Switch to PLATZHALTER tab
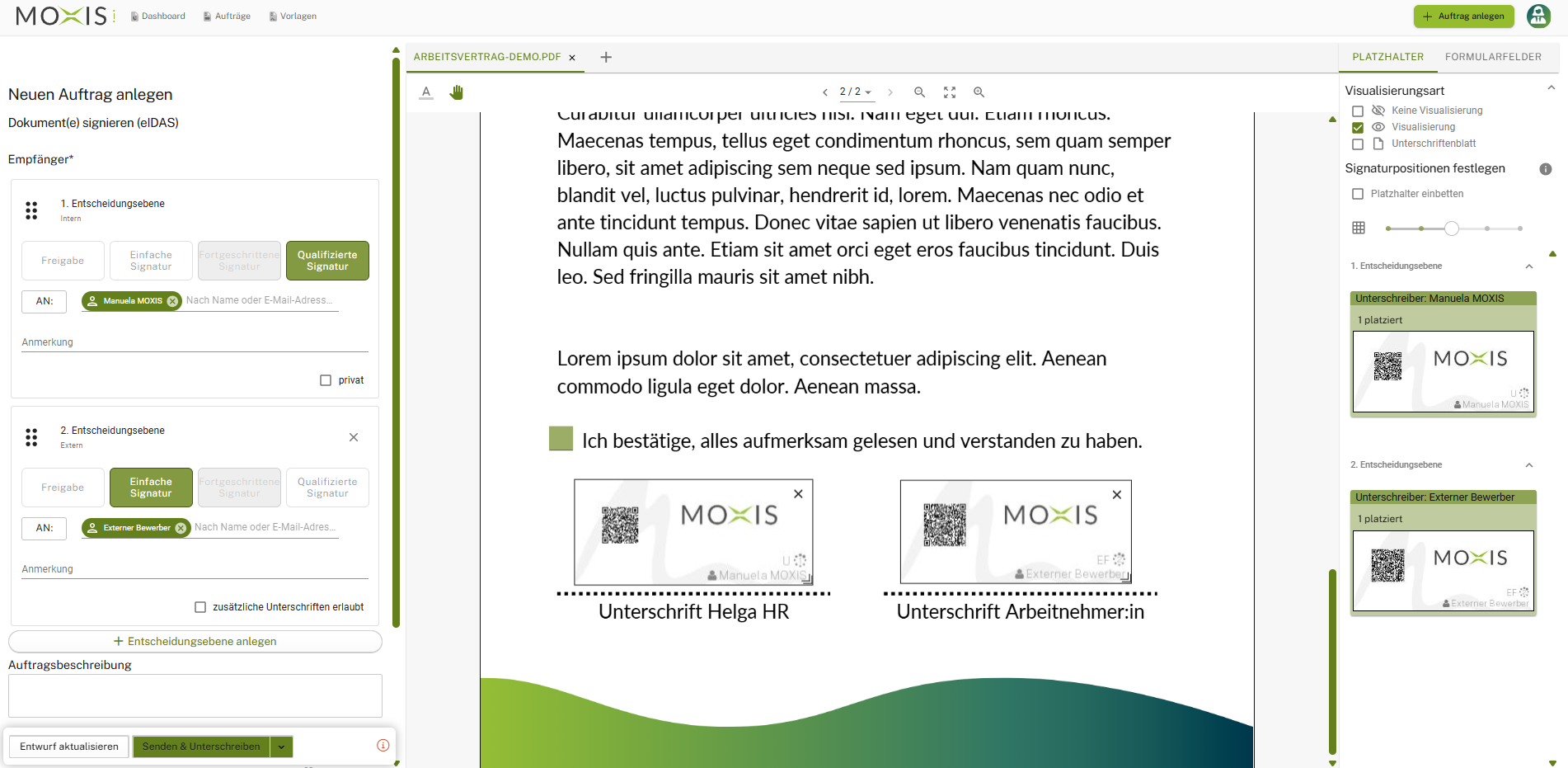 coord(1387,57)
